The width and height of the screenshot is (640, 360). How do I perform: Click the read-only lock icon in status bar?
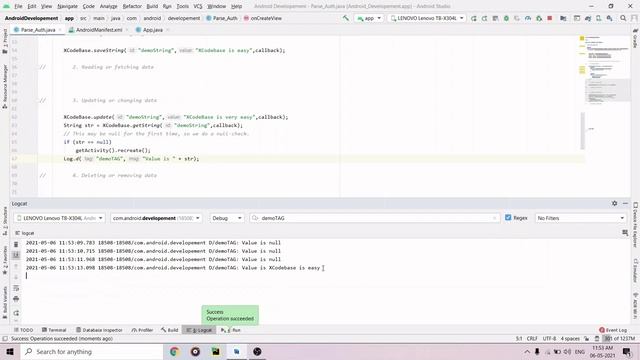click(x=587, y=339)
